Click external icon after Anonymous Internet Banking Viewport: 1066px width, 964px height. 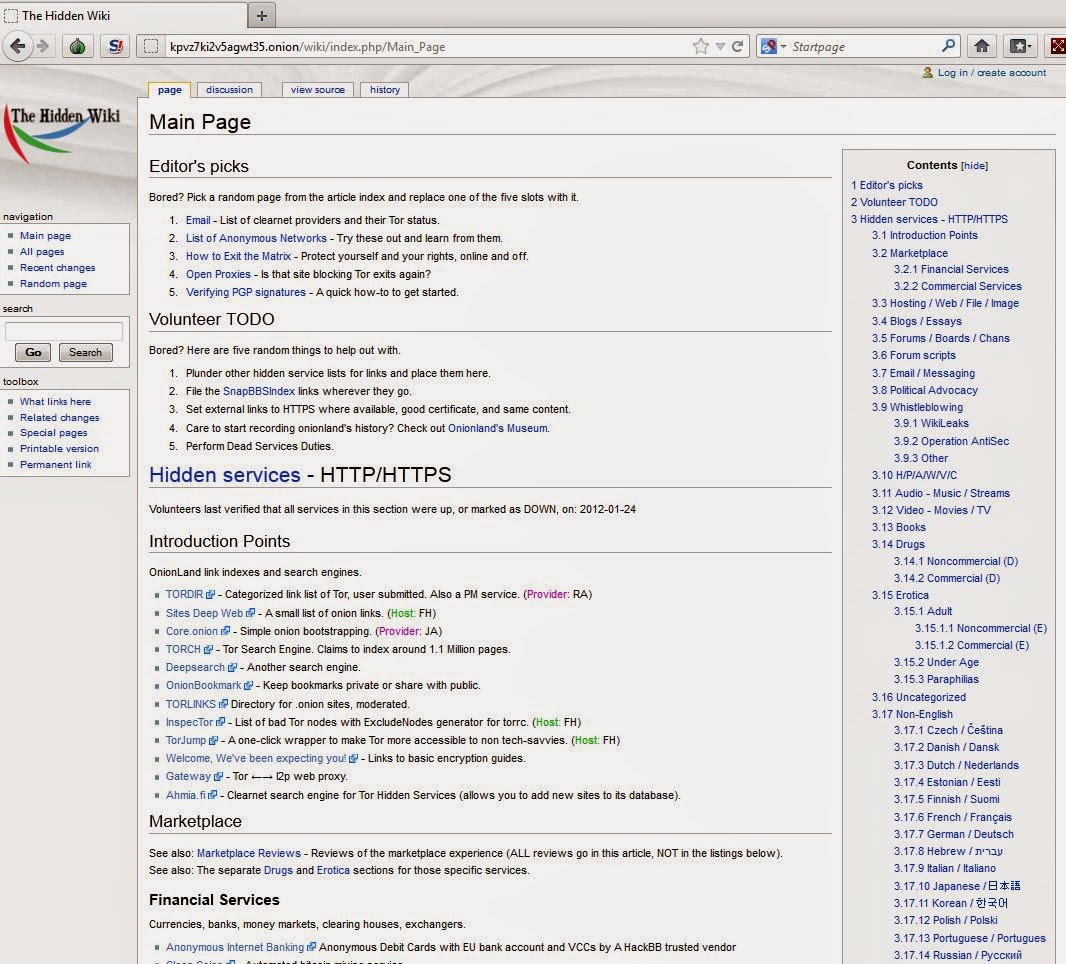click(x=311, y=947)
